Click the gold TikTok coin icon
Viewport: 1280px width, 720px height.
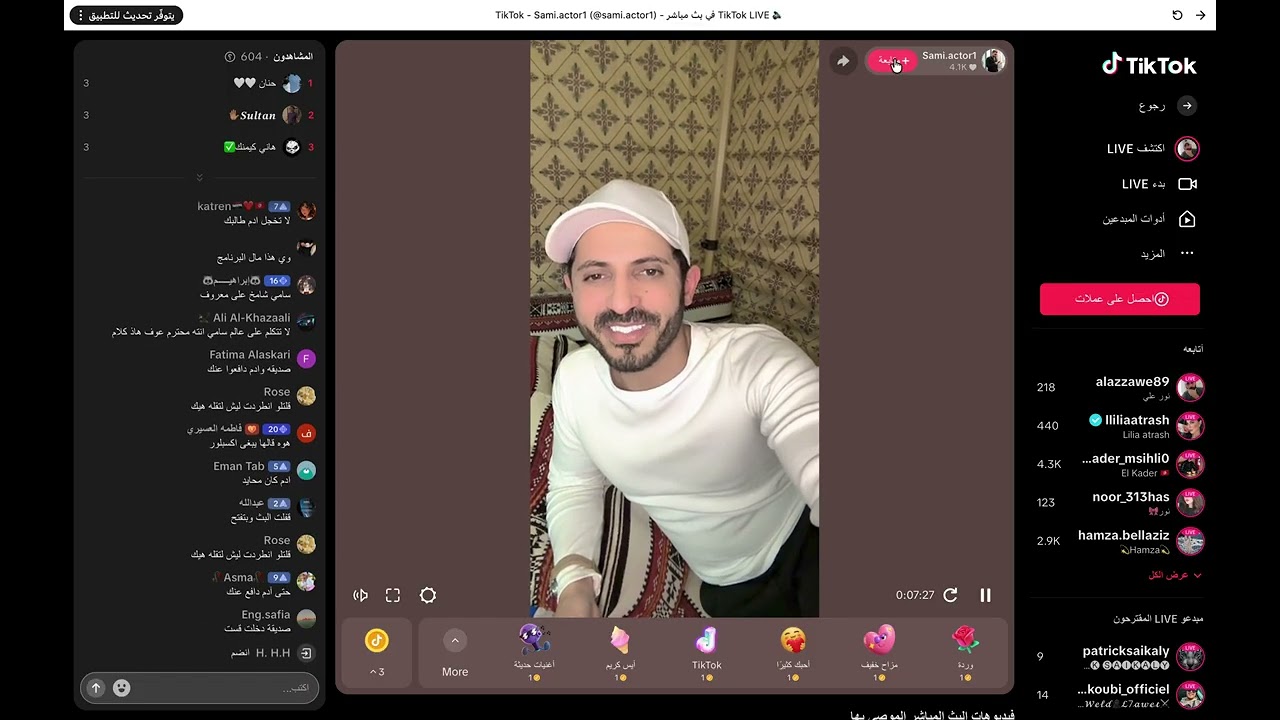tap(377, 641)
